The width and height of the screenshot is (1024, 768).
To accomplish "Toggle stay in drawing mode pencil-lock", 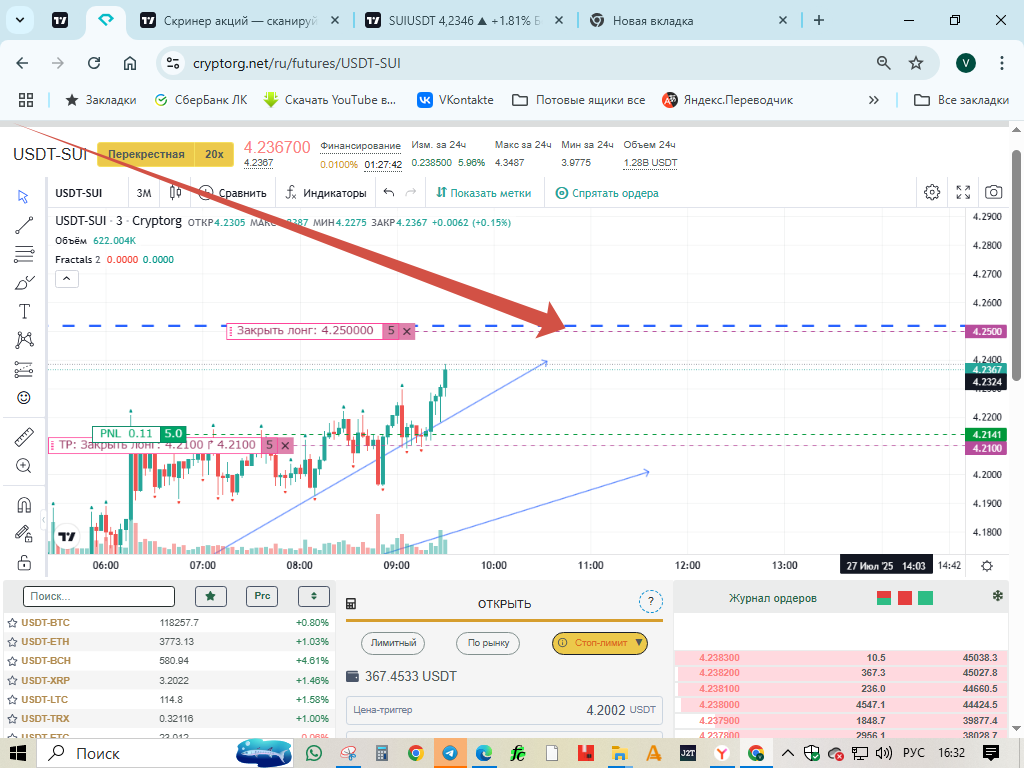I will click(24, 534).
